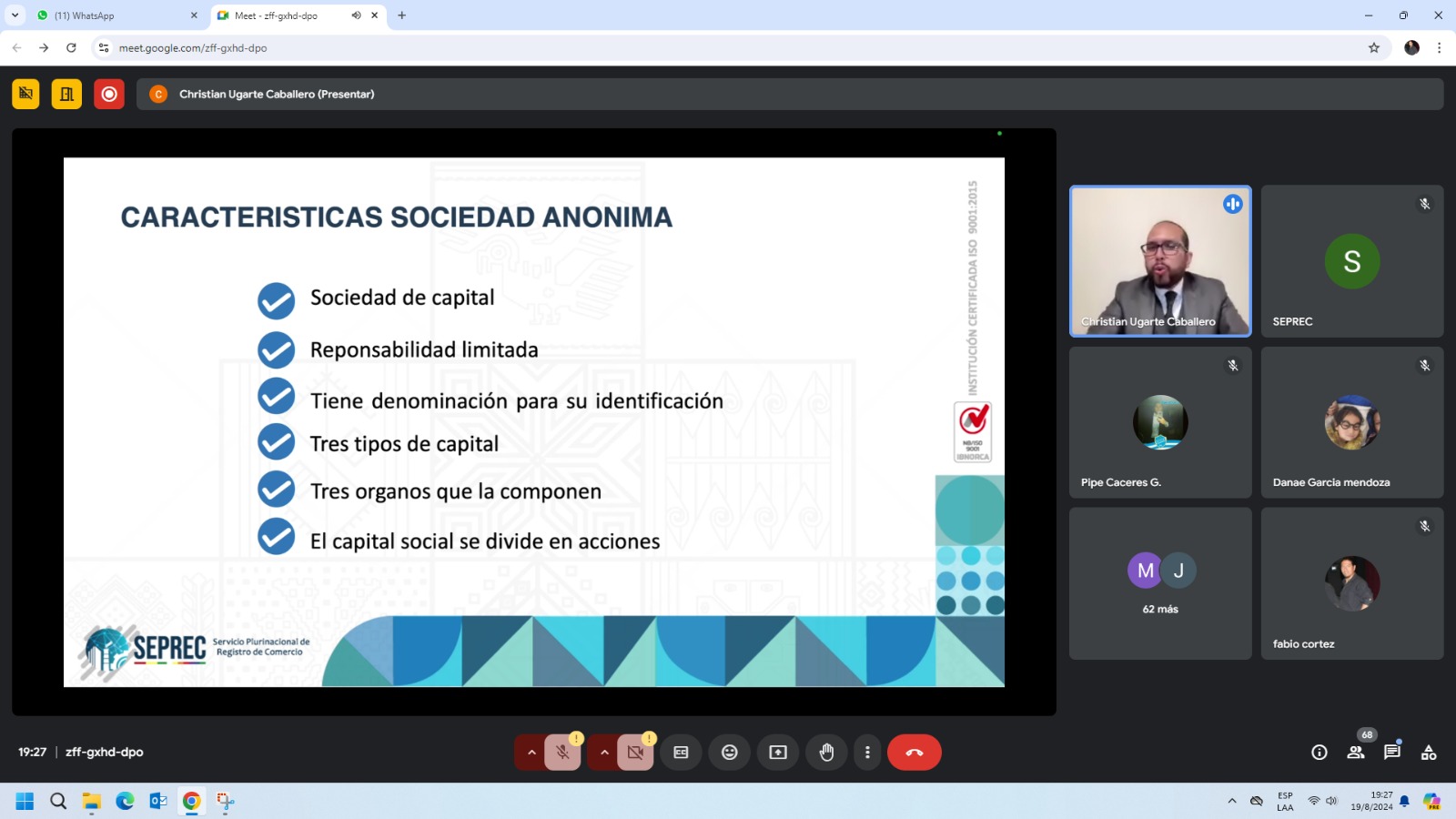End the call with the red hang-up button

[x=914, y=752]
